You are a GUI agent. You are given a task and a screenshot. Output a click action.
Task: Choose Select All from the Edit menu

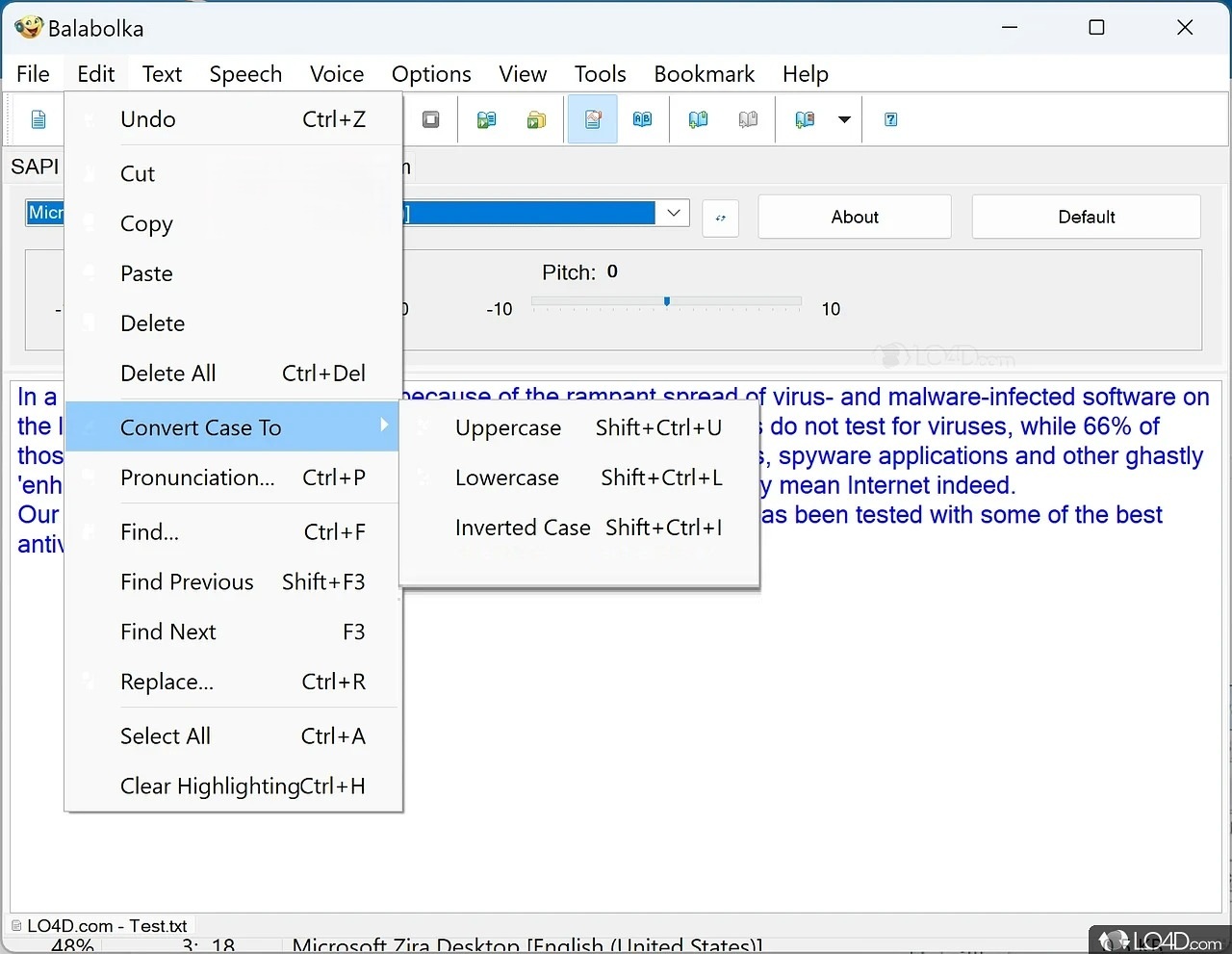(165, 736)
